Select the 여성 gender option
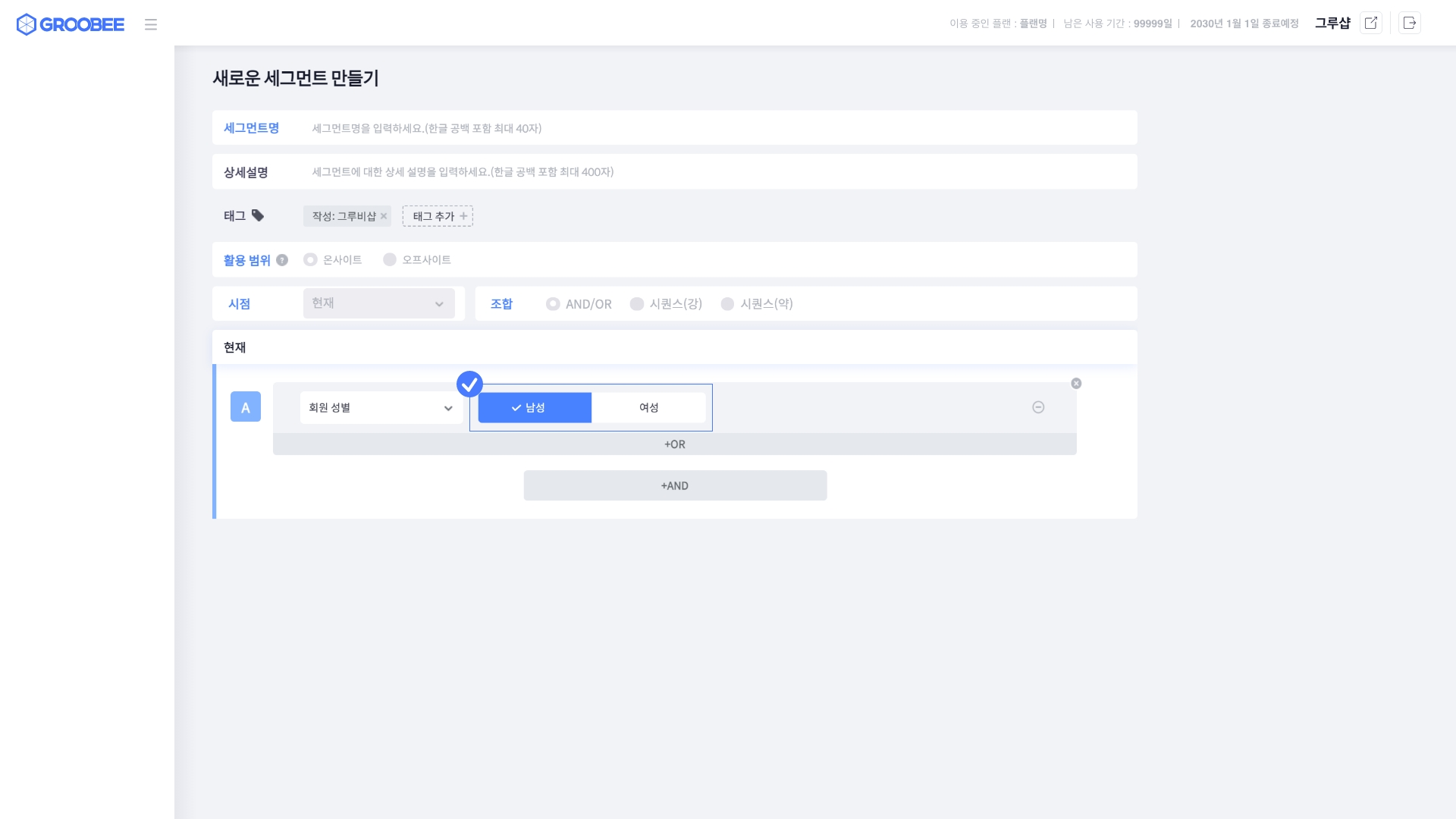This screenshot has width=1456, height=819. click(x=648, y=407)
